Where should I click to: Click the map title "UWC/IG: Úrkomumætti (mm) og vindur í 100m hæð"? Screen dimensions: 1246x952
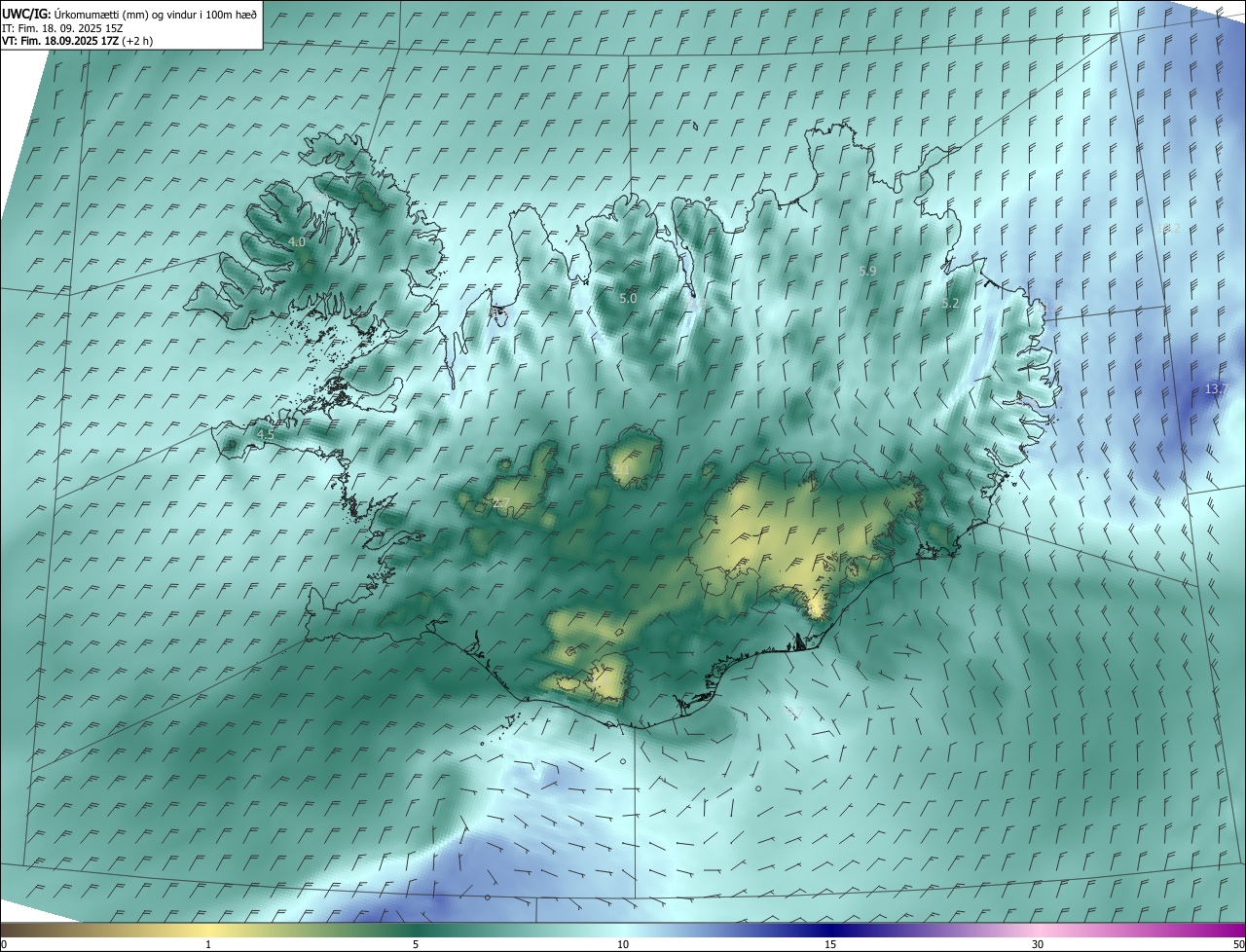pyautogui.click(x=129, y=14)
